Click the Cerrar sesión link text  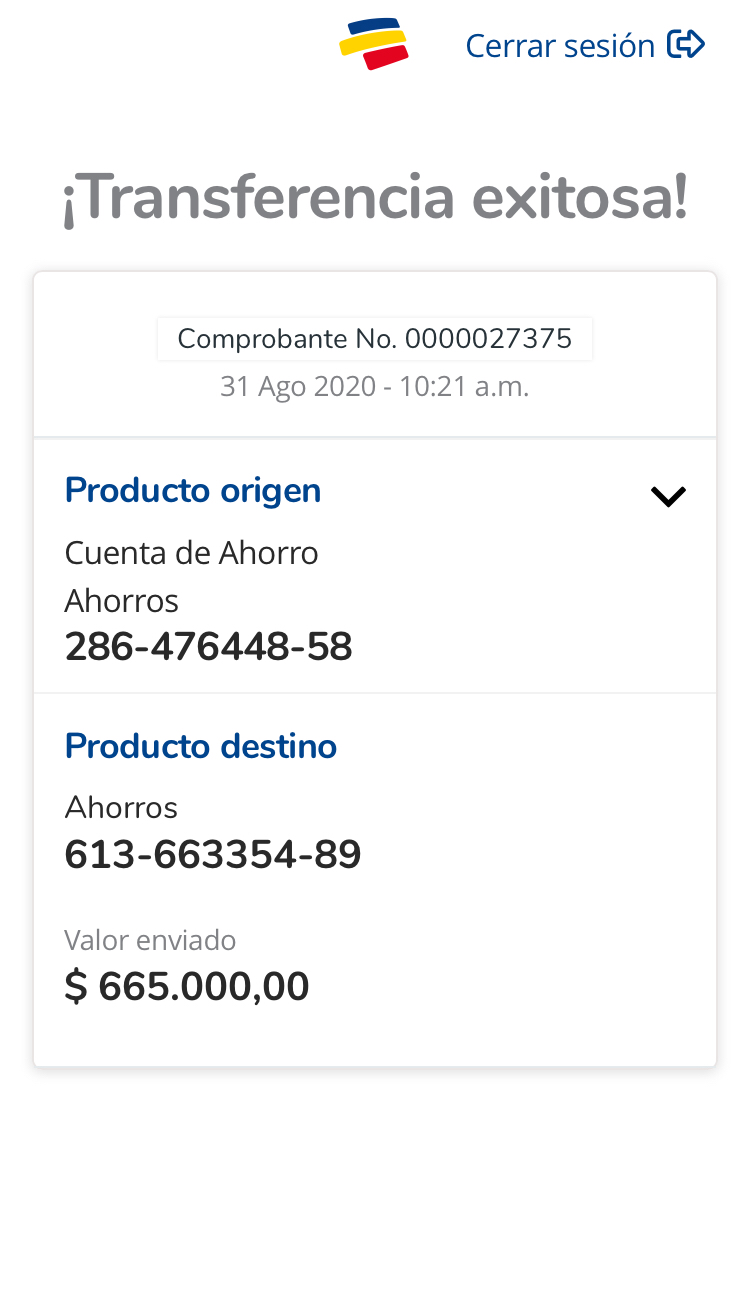[560, 46]
